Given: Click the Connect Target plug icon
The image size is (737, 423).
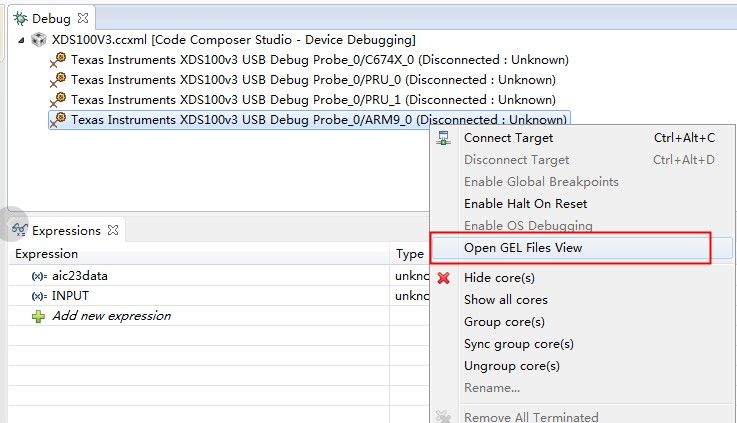Looking at the screenshot, I should (443, 138).
